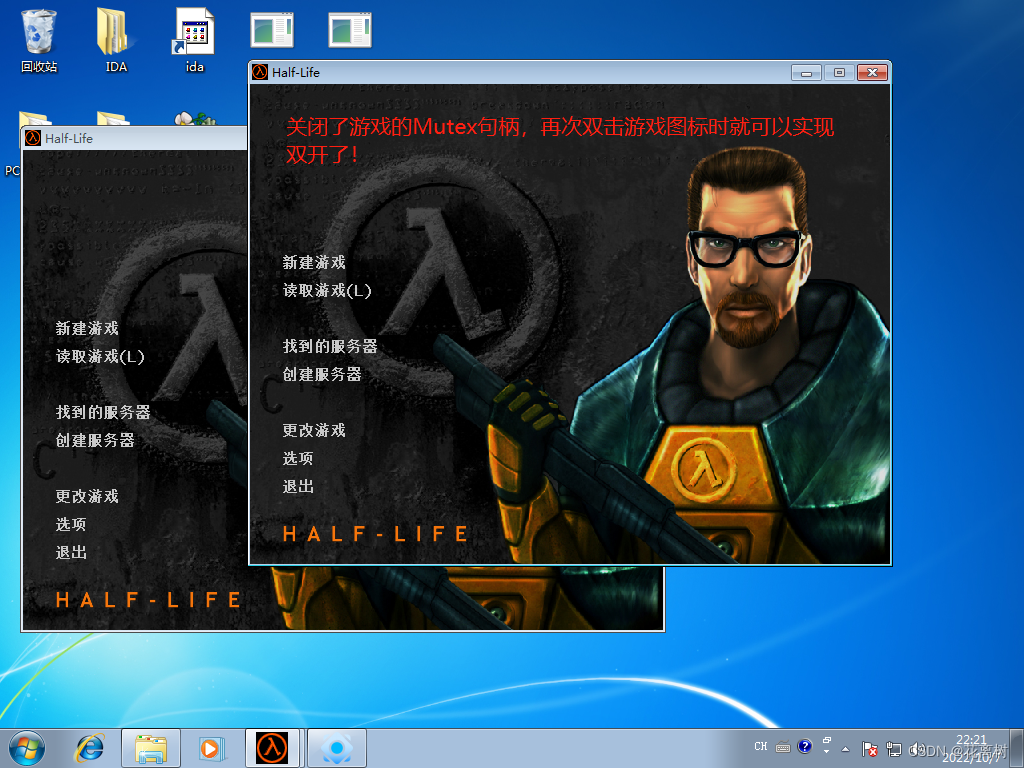The height and width of the screenshot is (768, 1024).
Task: Open the language bar options dropdown arrow
Action: point(827,752)
